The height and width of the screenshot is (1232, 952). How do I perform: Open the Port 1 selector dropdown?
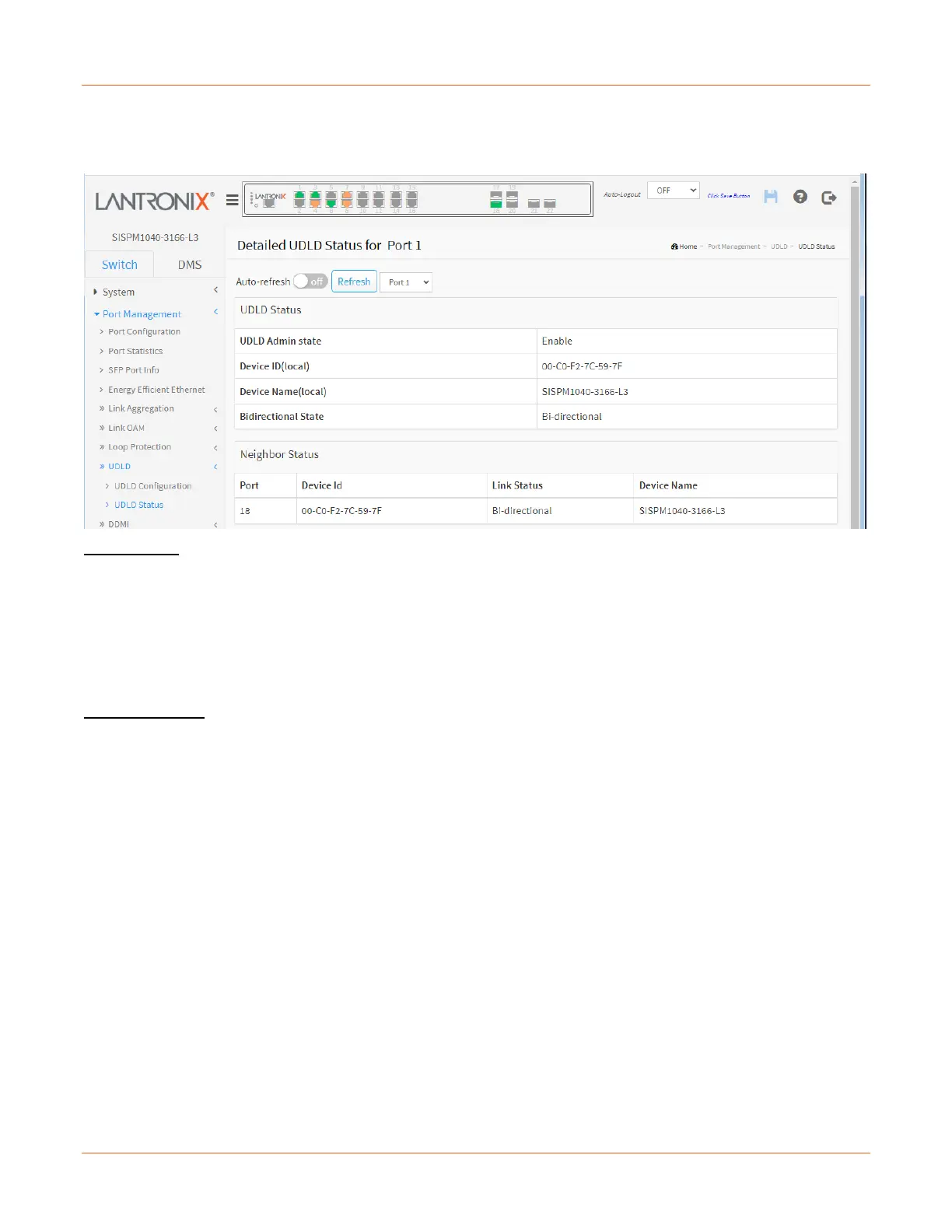coord(406,282)
